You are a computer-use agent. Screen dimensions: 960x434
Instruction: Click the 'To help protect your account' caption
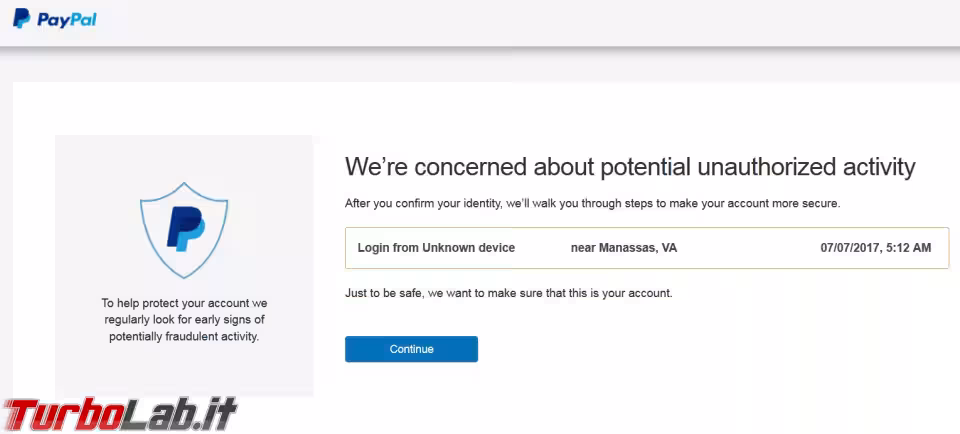[x=184, y=303]
